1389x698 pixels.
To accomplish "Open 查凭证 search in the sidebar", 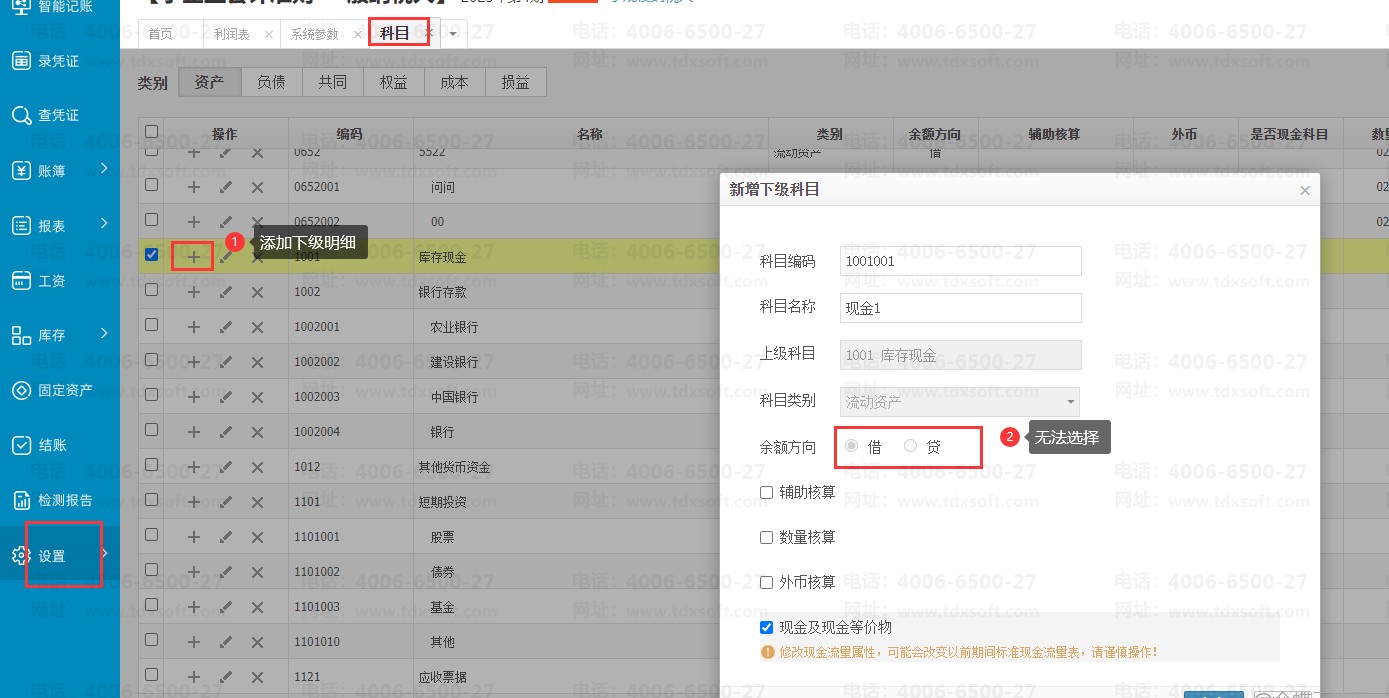I will [58, 116].
